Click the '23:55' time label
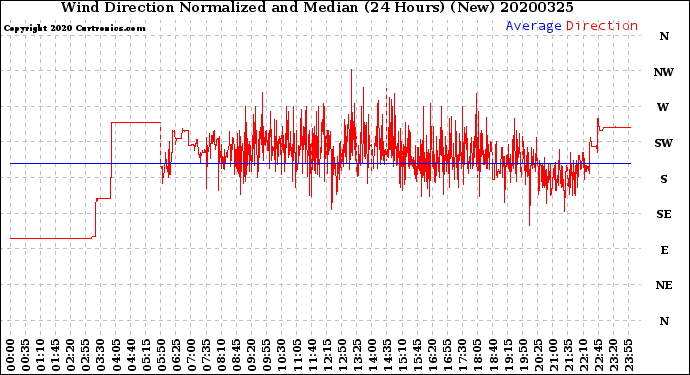The width and height of the screenshot is (690, 375). (629, 355)
